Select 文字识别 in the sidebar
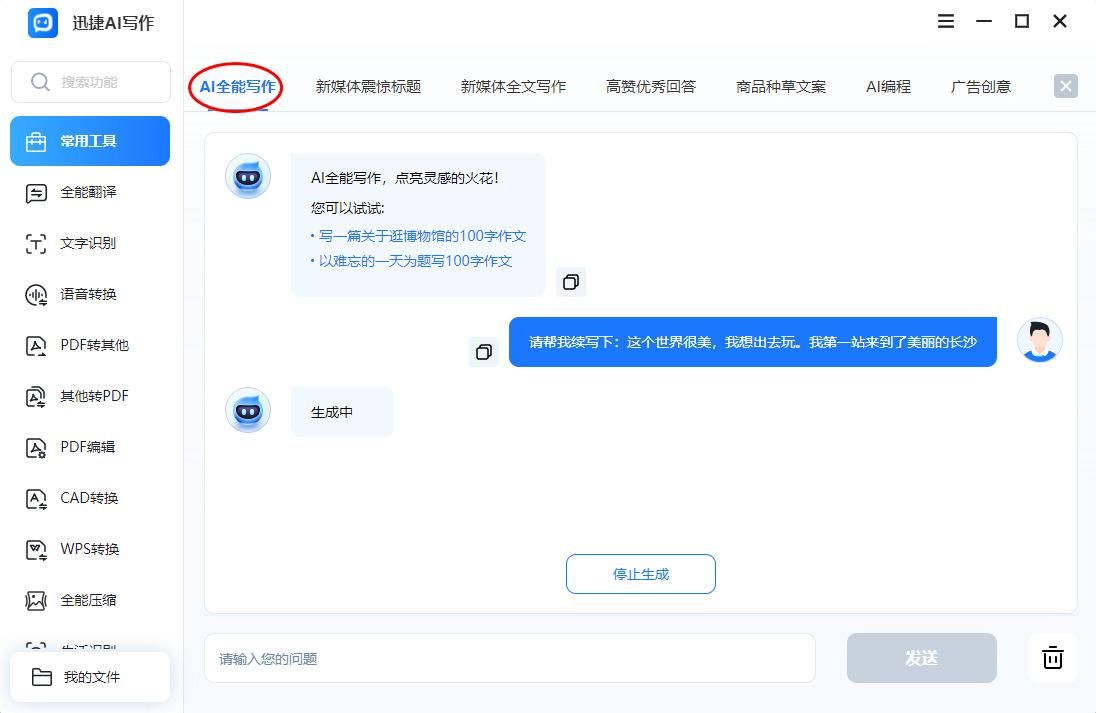The image size is (1096, 713). pyautogui.click(x=90, y=244)
